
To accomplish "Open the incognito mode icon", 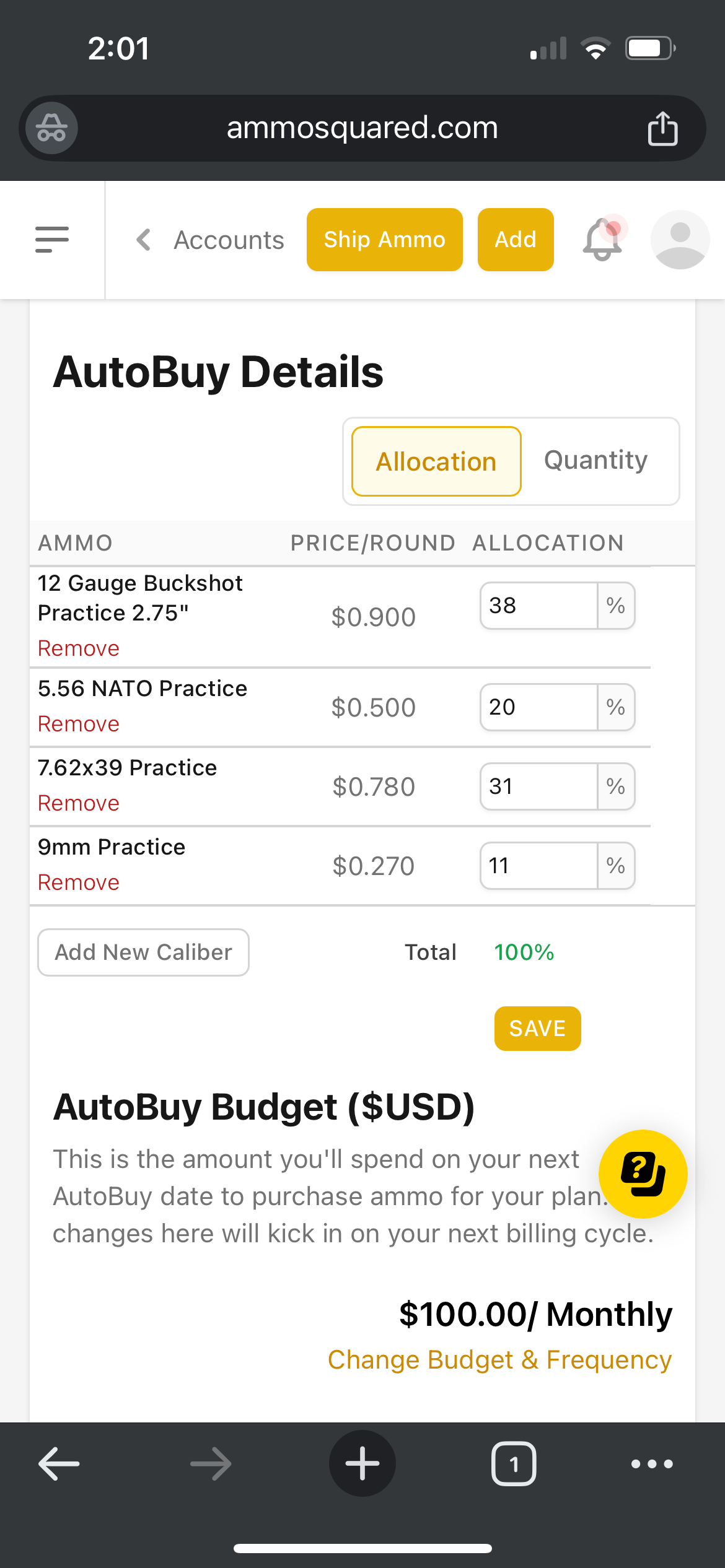I will point(52,128).
